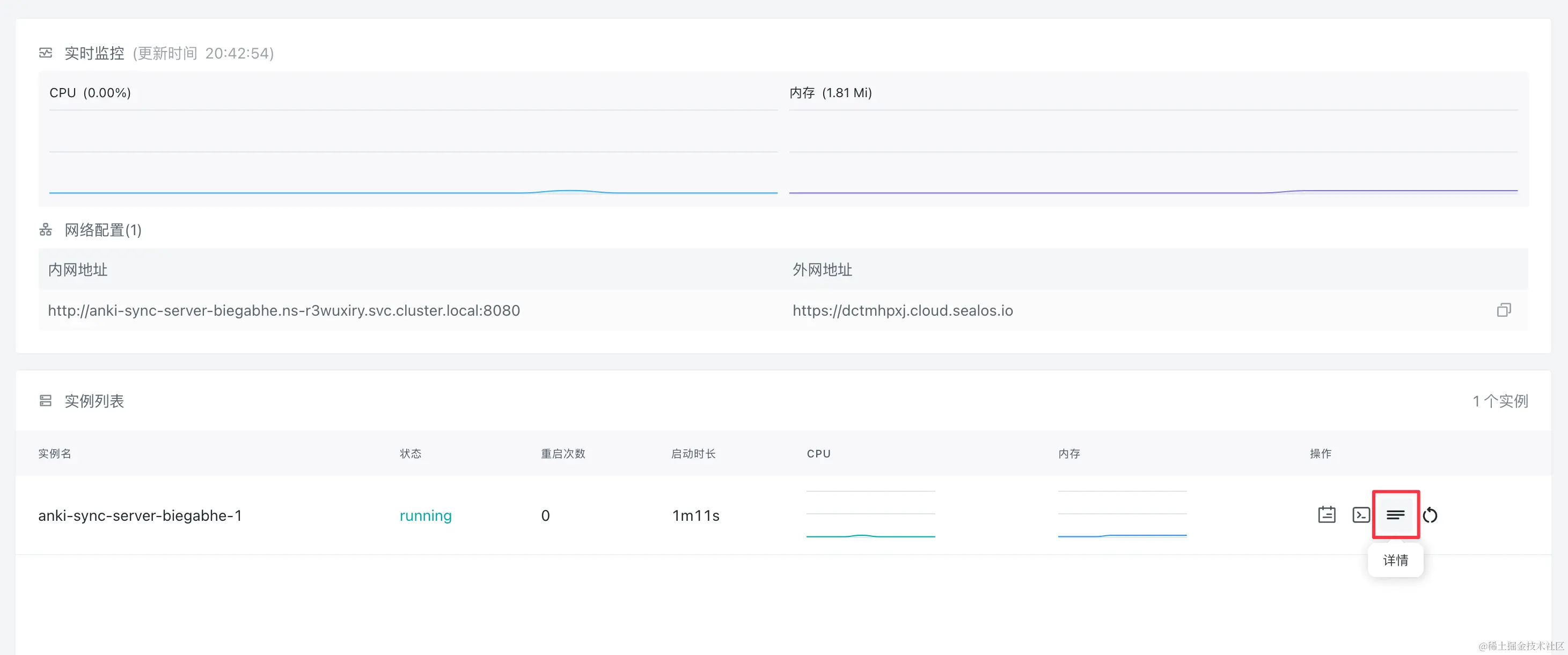Click the running status text
Viewport: 1568px width, 655px height.
[425, 515]
